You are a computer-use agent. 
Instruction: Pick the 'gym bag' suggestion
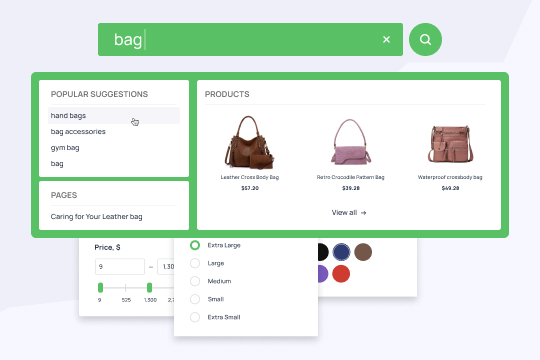(65, 148)
